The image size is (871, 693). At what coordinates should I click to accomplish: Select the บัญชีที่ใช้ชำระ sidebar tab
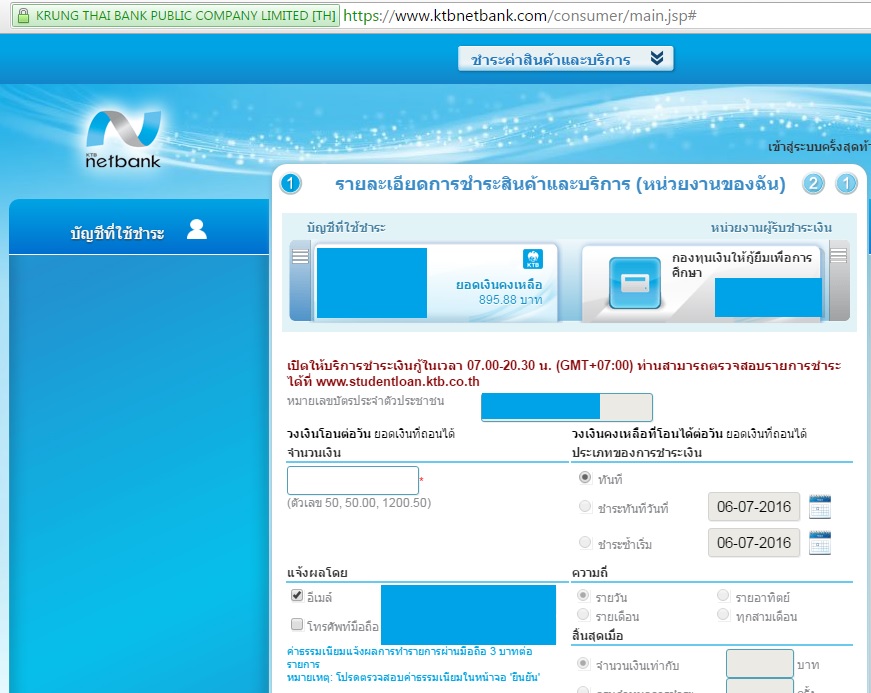(139, 228)
